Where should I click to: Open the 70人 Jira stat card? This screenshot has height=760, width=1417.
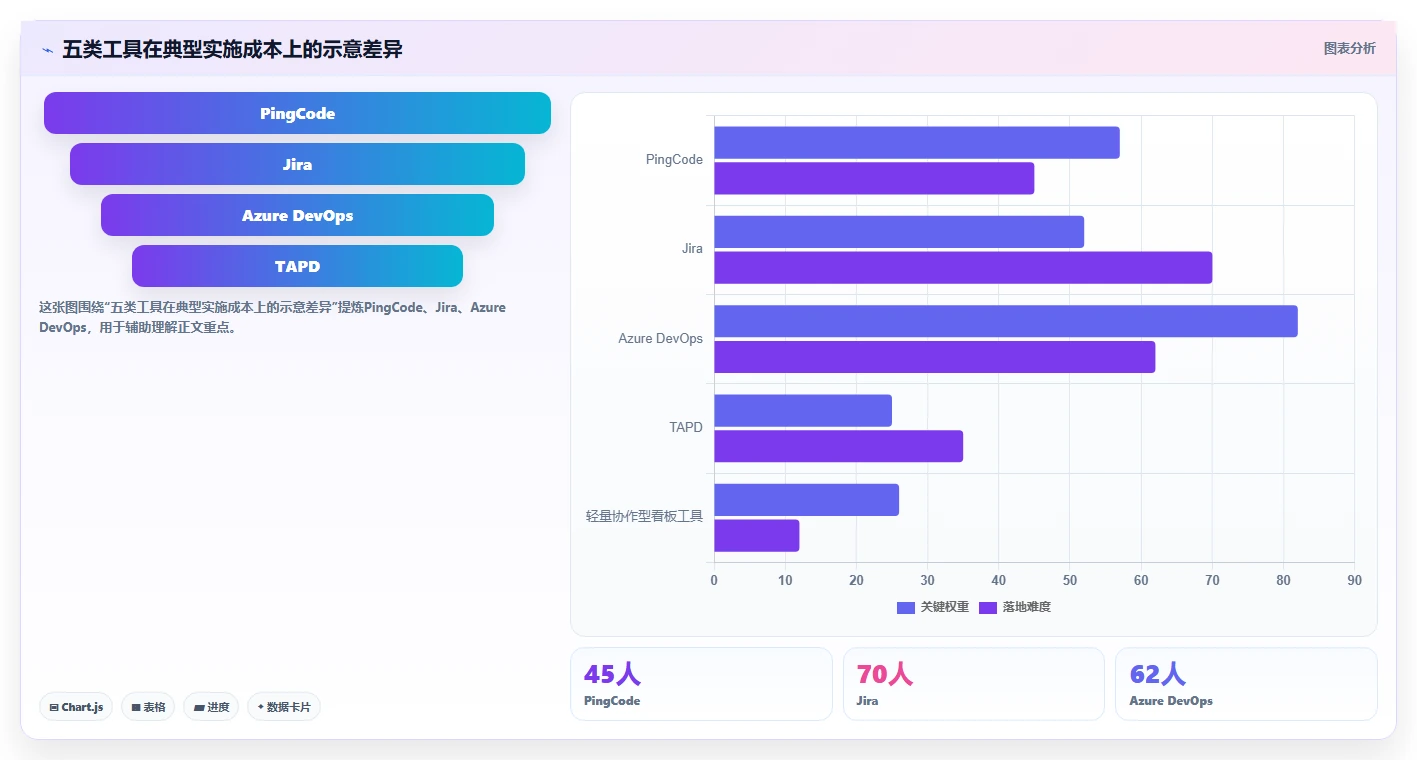974,684
